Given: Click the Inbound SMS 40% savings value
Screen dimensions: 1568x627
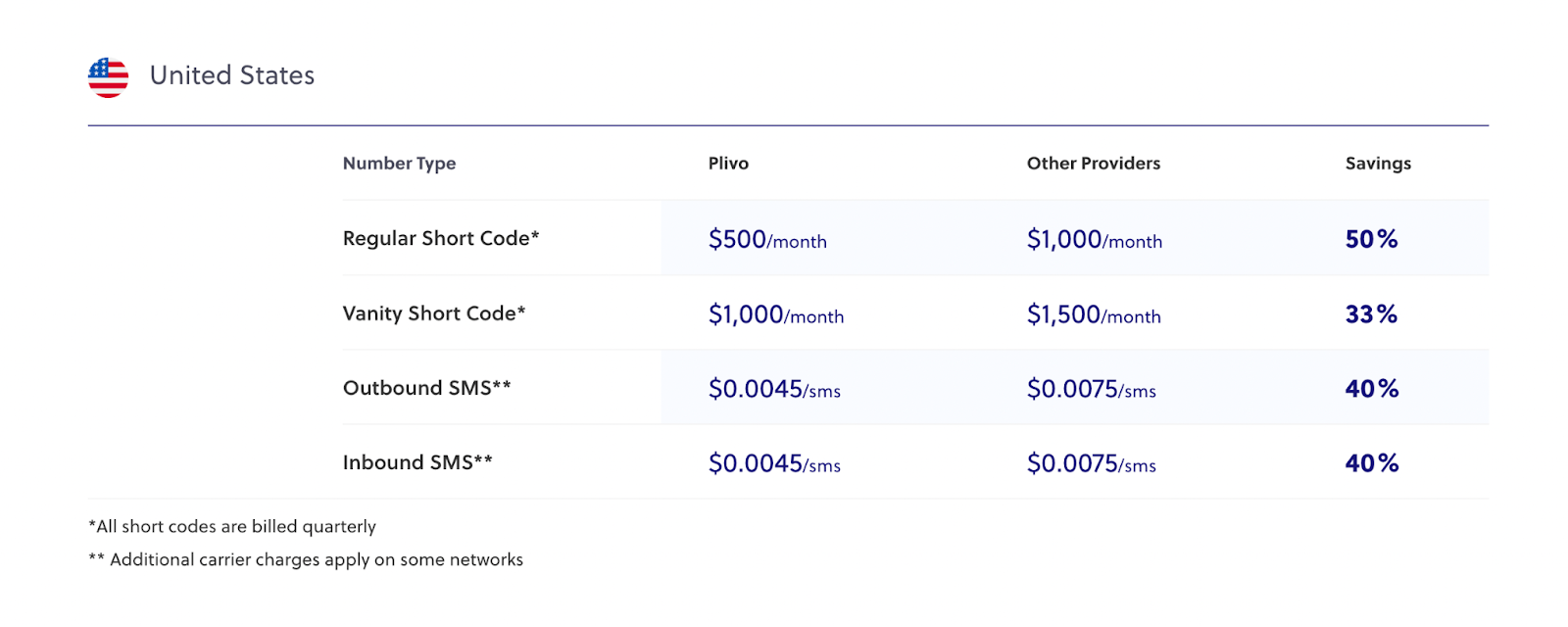Looking at the screenshot, I should pos(1371,463).
